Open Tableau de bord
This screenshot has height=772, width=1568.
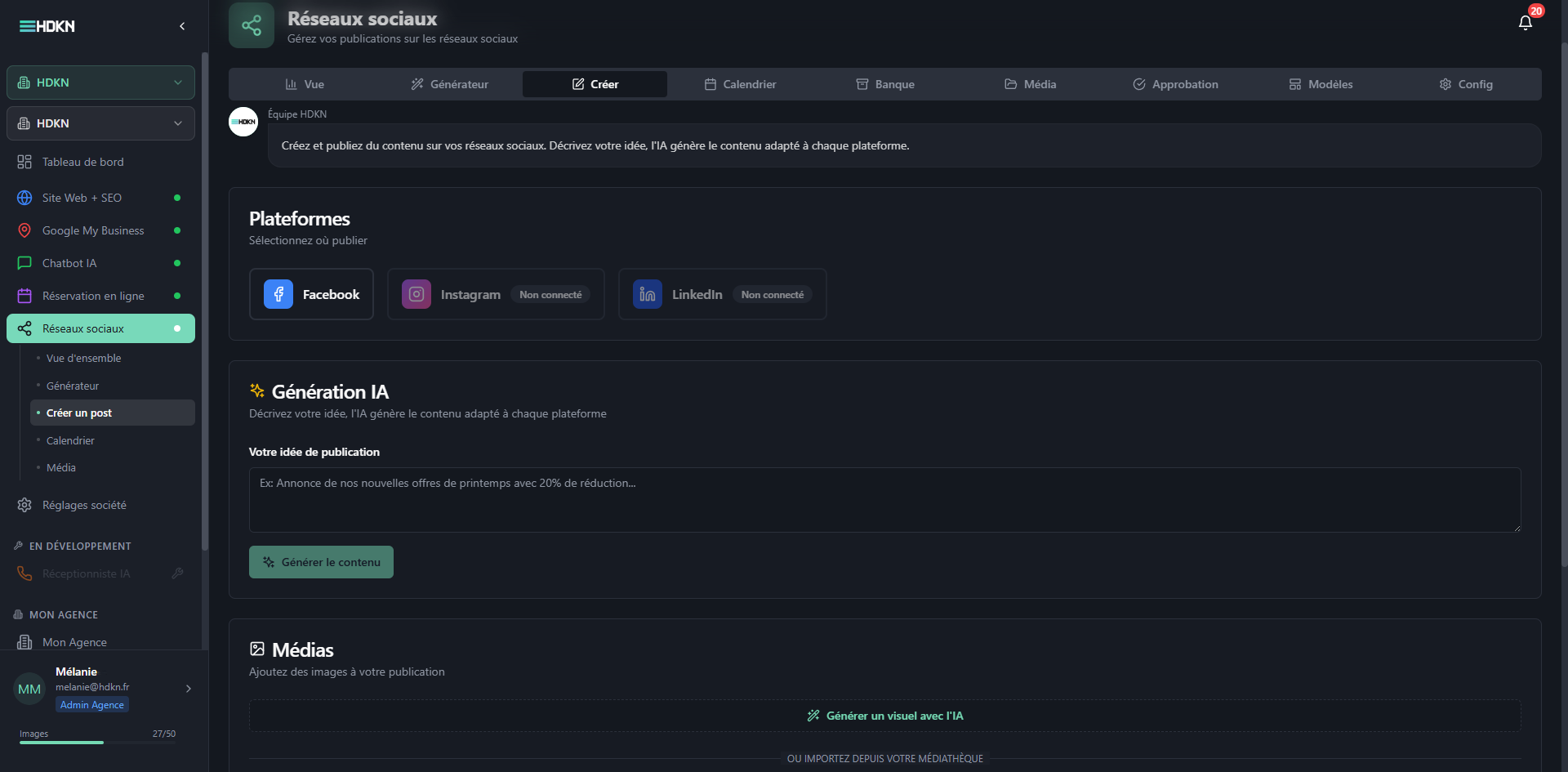click(x=100, y=162)
